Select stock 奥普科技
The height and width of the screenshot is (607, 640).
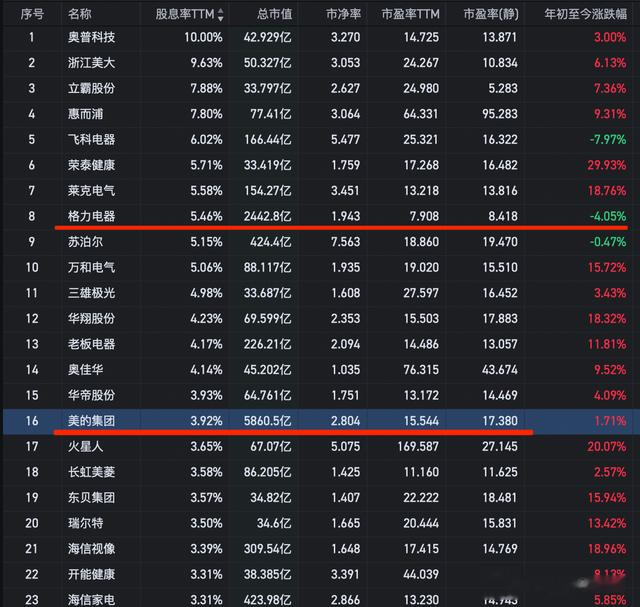click(91, 38)
